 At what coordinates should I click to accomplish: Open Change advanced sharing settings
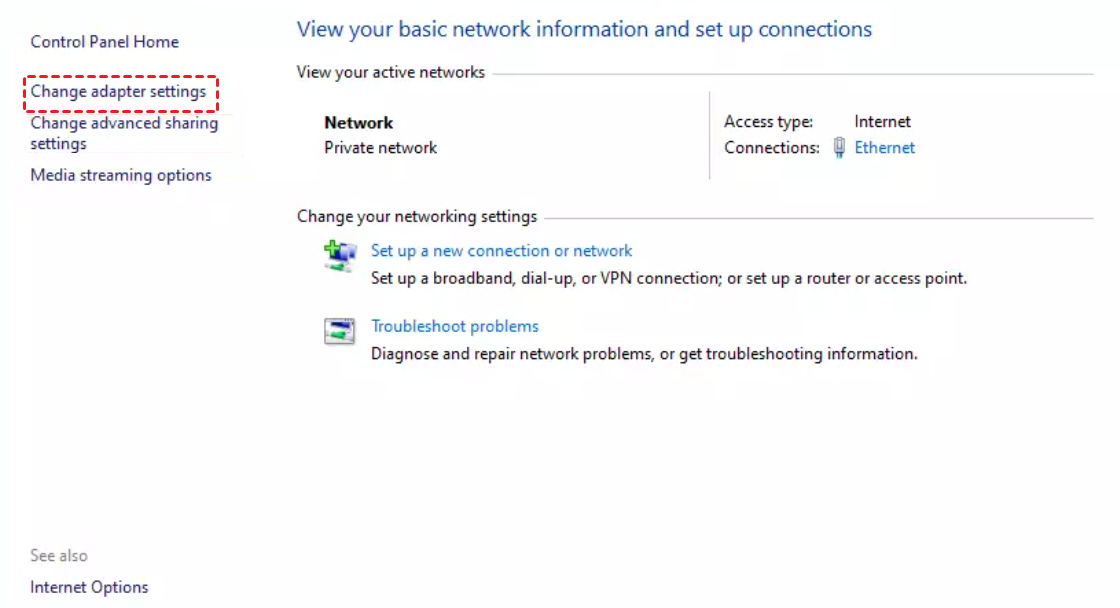pos(124,133)
